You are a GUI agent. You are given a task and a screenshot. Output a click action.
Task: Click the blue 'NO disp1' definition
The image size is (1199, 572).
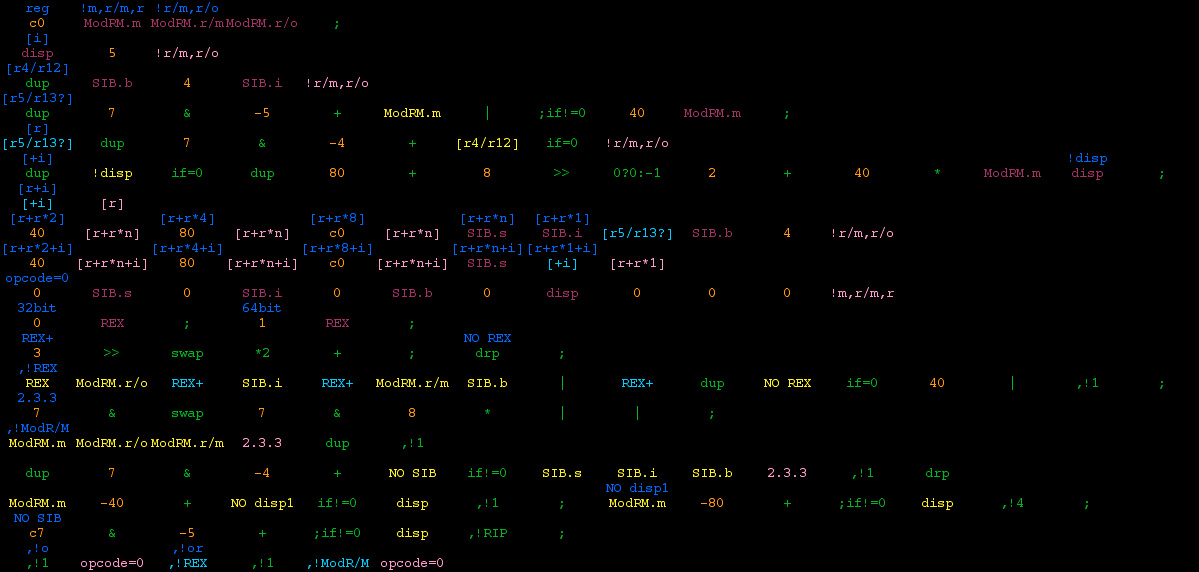point(637,489)
